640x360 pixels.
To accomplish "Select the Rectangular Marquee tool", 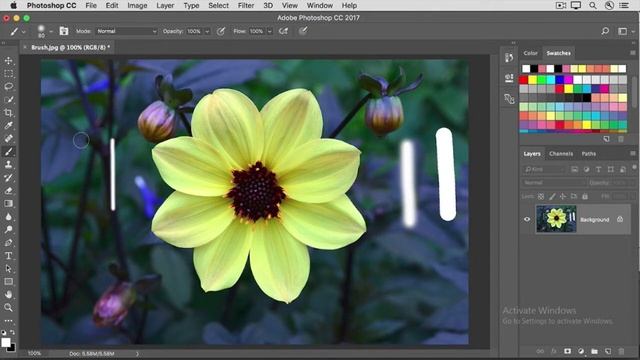I will pyautogui.click(x=9, y=74).
